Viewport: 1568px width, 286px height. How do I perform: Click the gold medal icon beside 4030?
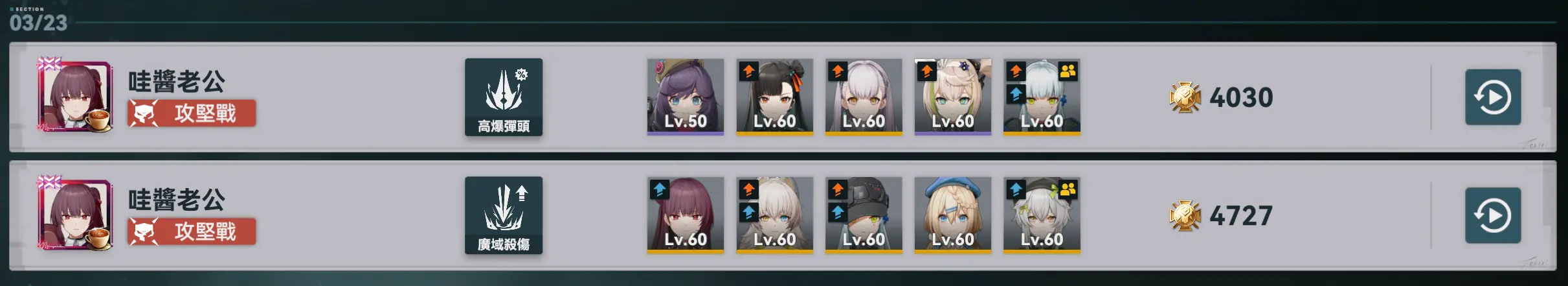pos(1185,97)
